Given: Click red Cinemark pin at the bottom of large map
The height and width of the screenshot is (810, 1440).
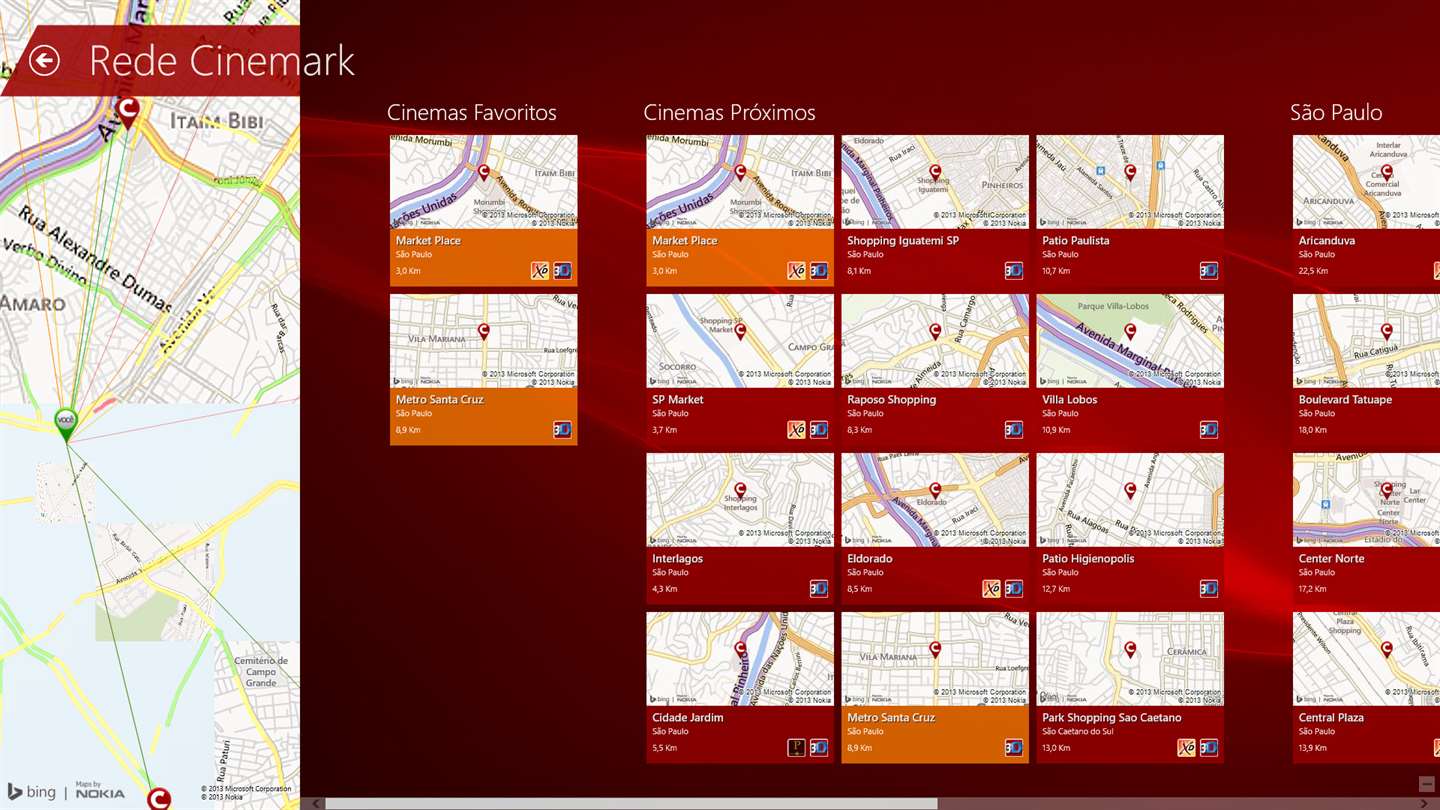Looking at the screenshot, I should (158, 798).
